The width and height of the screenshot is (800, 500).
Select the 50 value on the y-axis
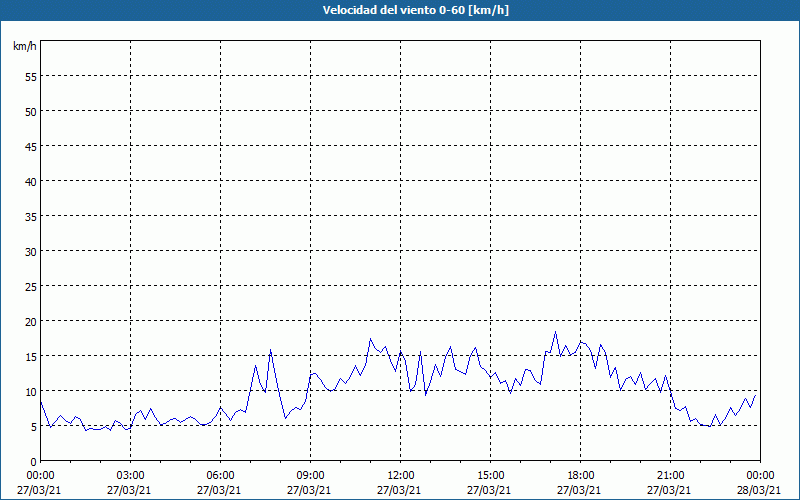tap(31, 111)
